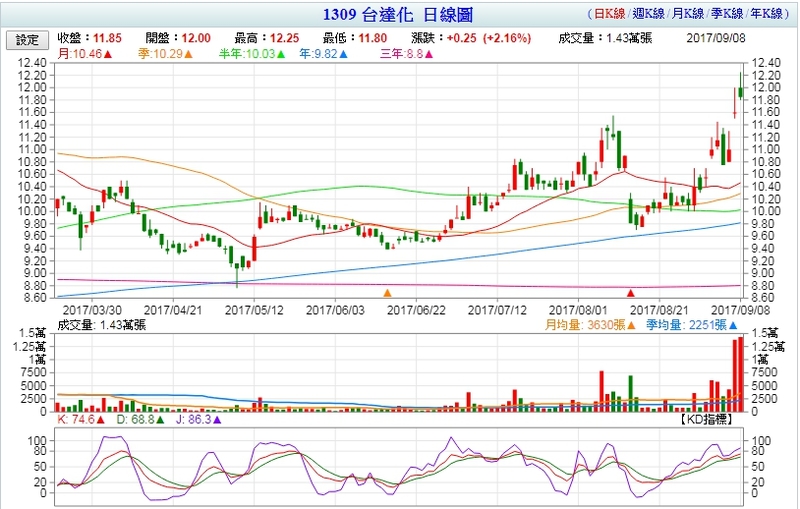Viewport: 800px width, 509px height.
Task: Click the x-axis date 2017/08/21
Action: point(659,310)
